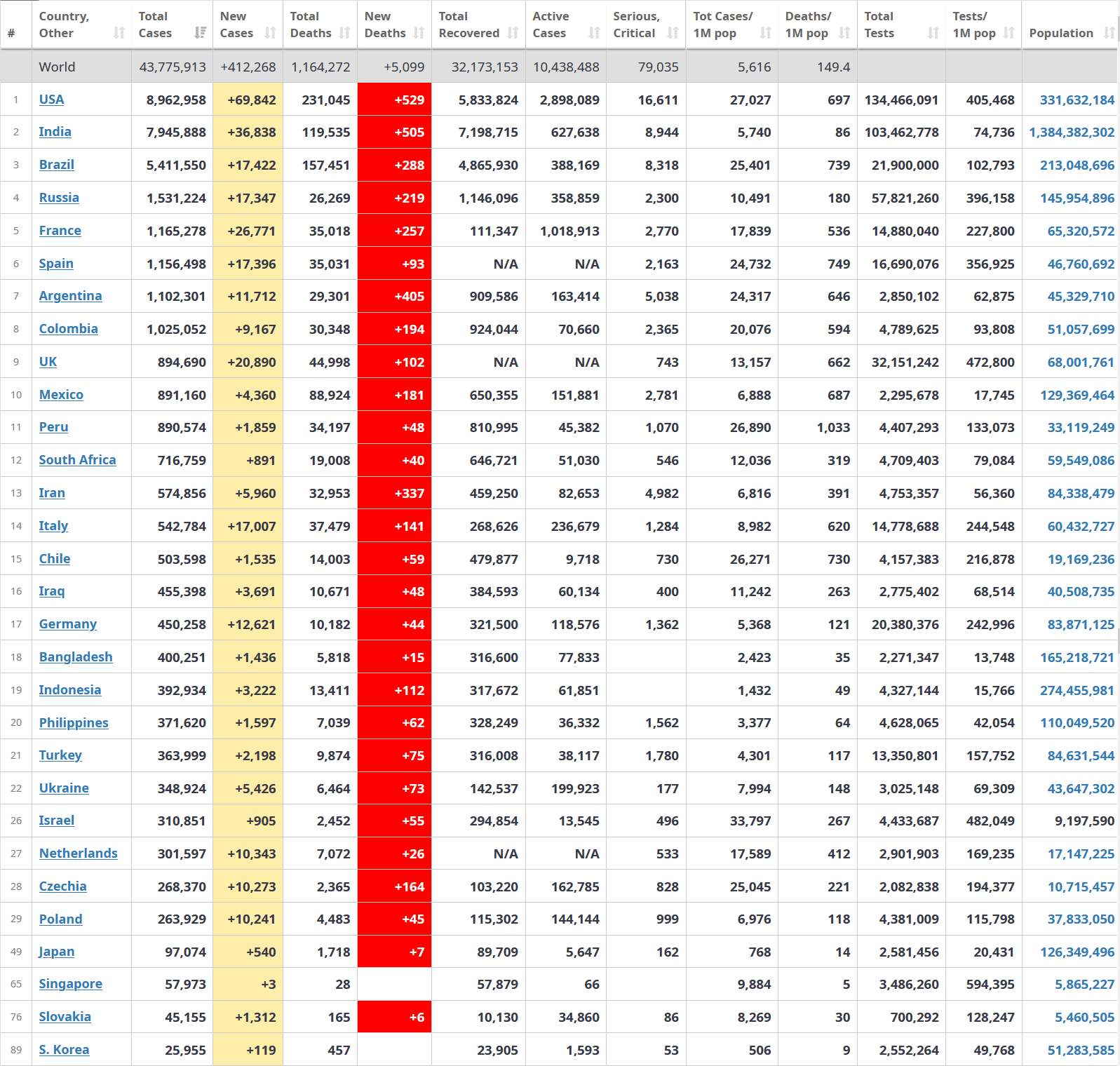Click sort icon in Total Cases column
Viewport: 1120px width, 1066px height.
(201, 33)
